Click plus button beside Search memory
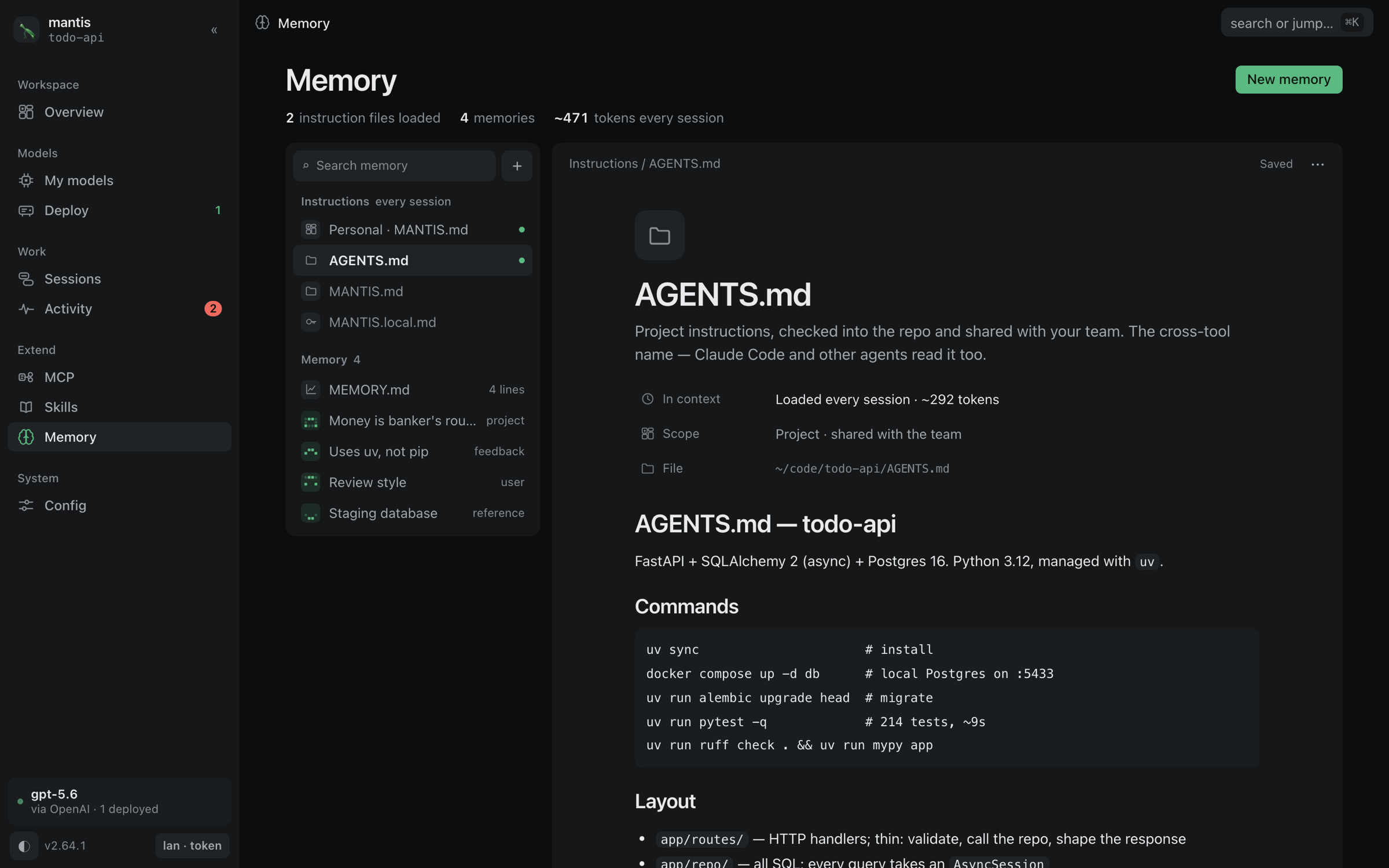This screenshot has width=1389, height=868. pos(517,166)
